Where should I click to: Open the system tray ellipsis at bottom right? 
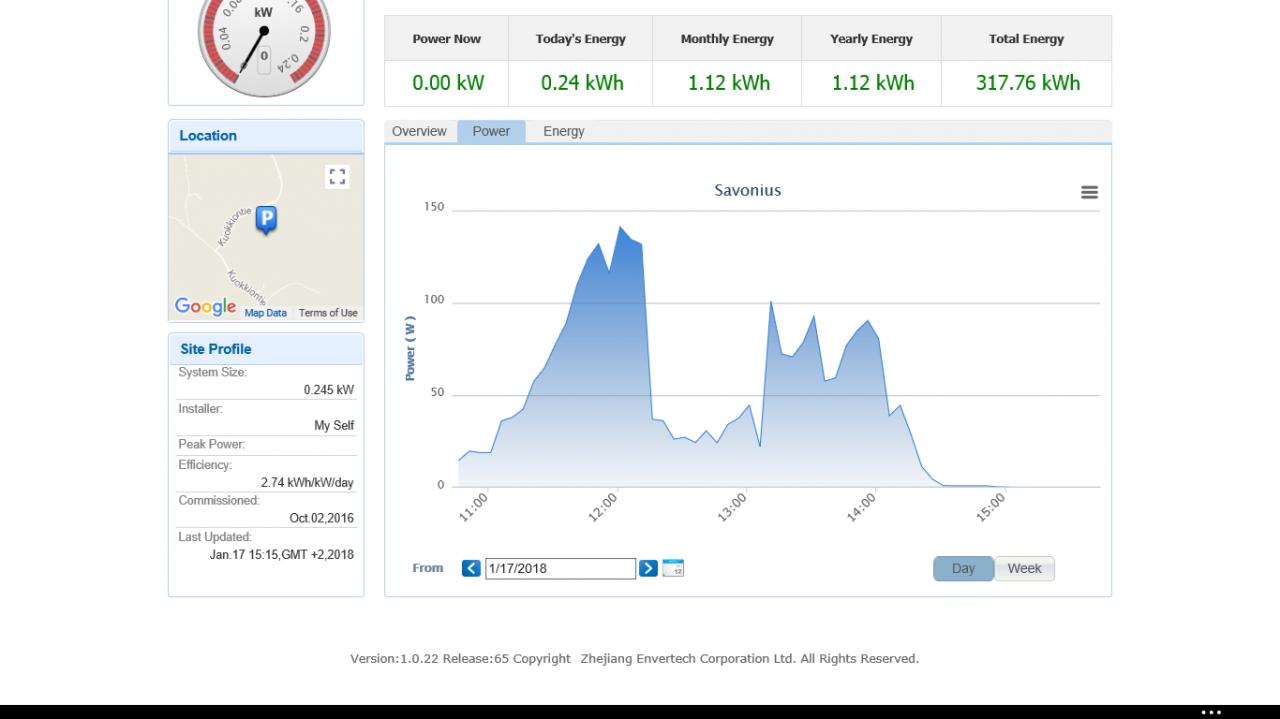click(1211, 712)
